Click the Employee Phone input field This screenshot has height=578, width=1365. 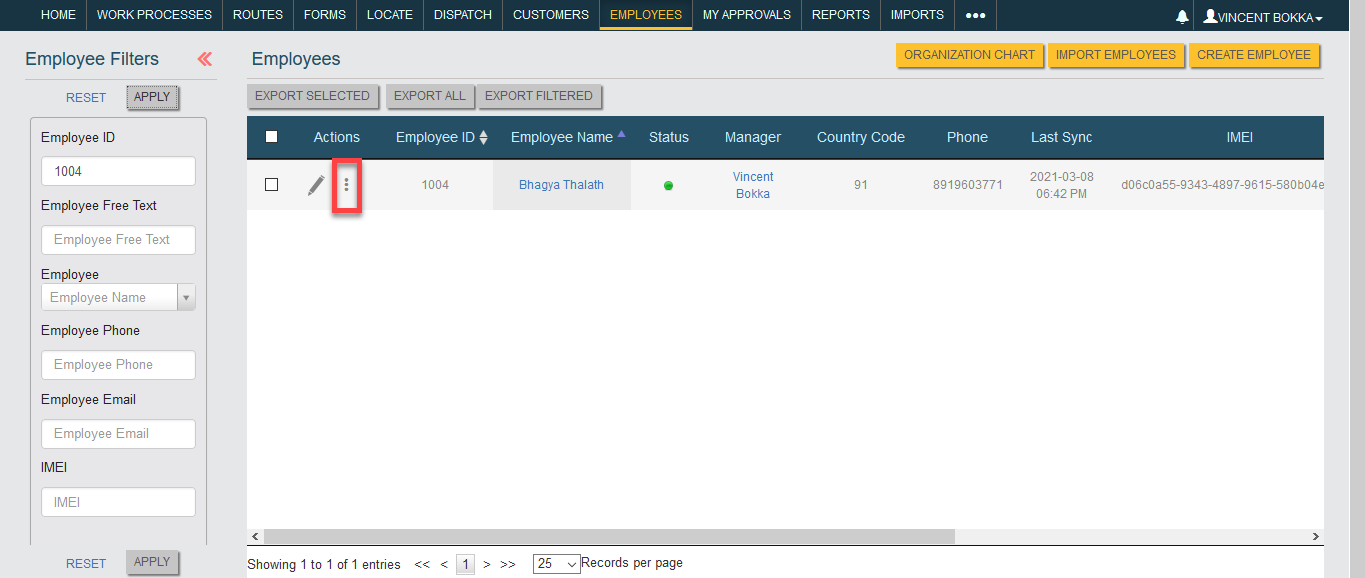click(118, 365)
